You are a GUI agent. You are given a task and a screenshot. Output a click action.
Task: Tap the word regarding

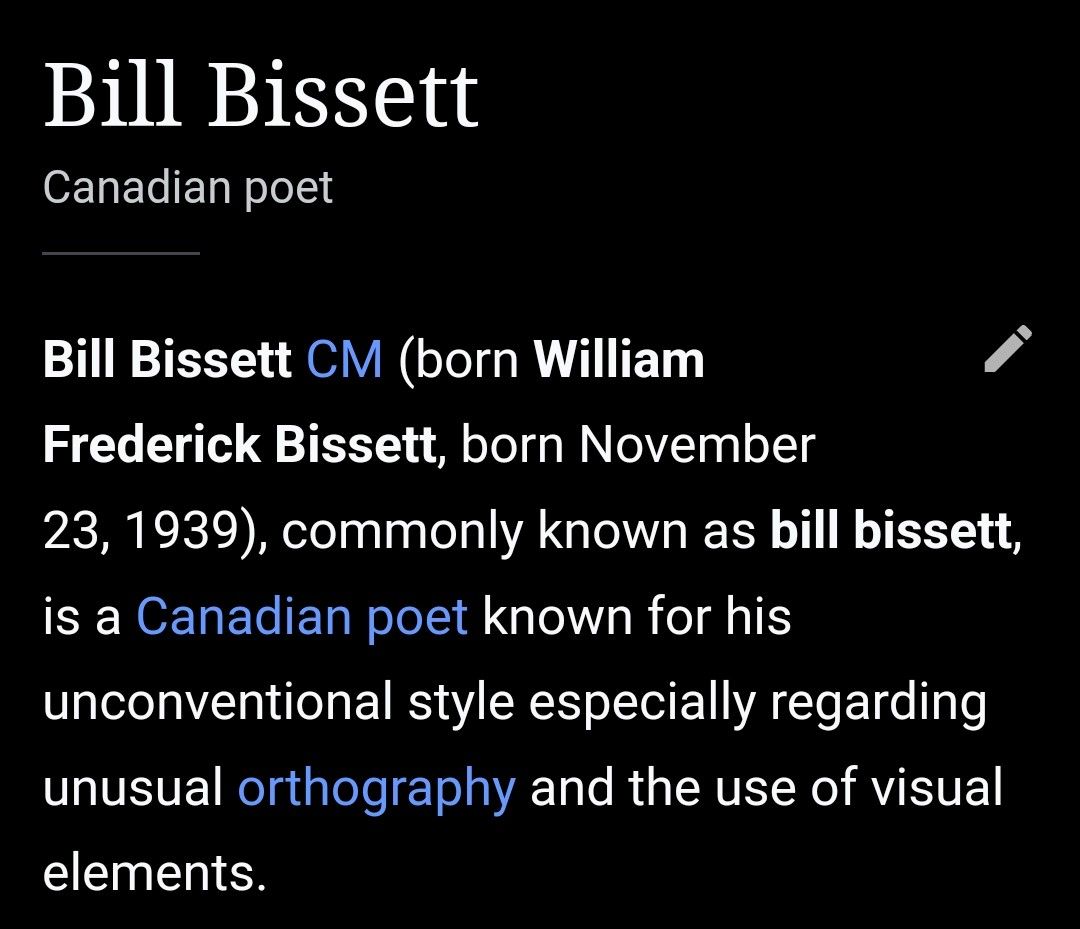point(879,703)
